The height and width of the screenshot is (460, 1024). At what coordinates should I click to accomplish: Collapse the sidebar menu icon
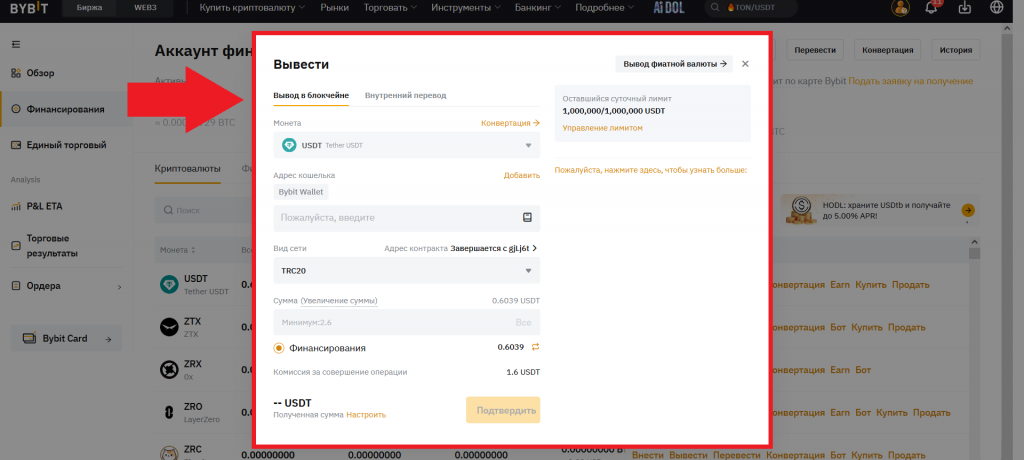tap(16, 44)
